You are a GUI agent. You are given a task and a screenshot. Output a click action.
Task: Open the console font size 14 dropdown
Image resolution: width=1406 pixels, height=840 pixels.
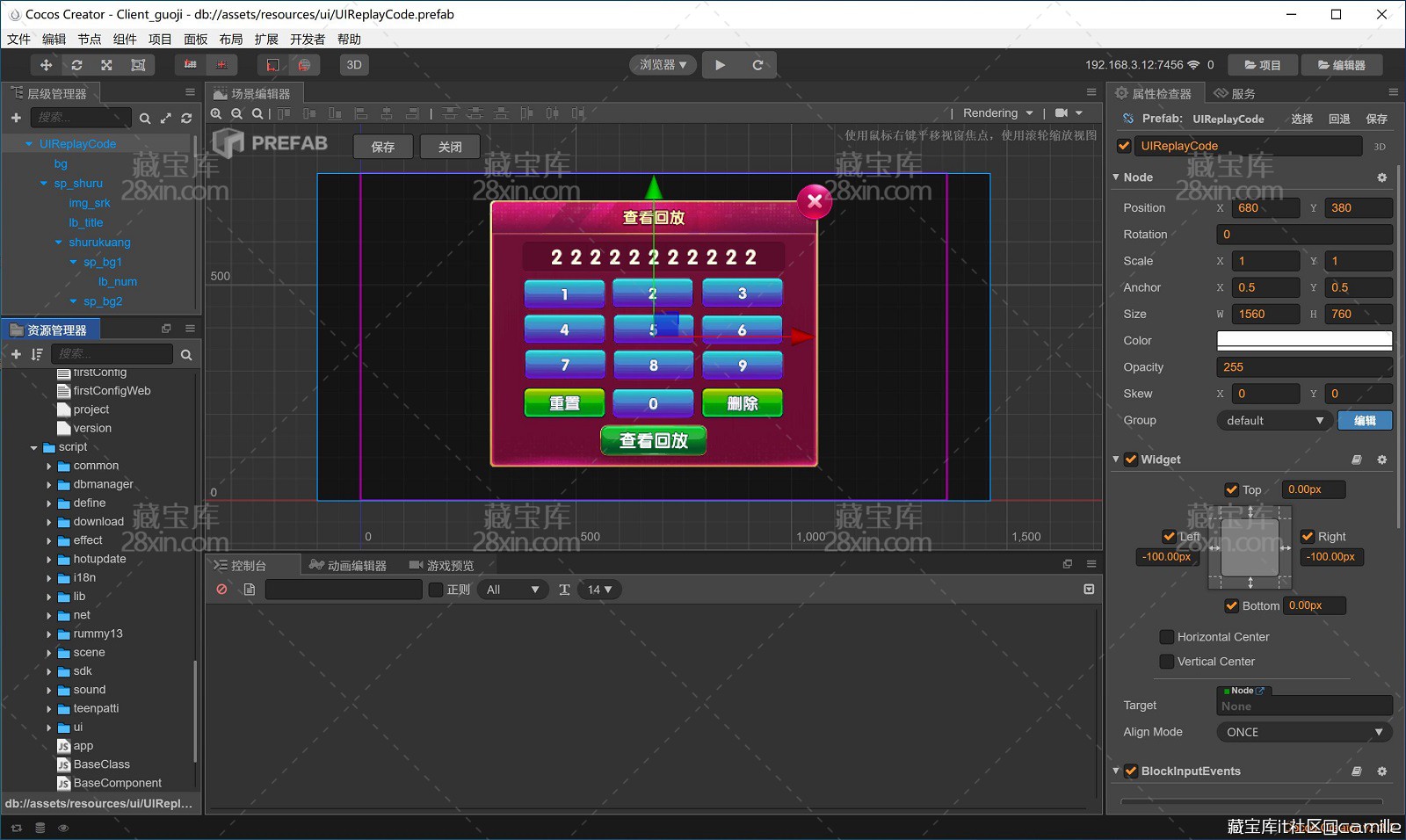600,590
